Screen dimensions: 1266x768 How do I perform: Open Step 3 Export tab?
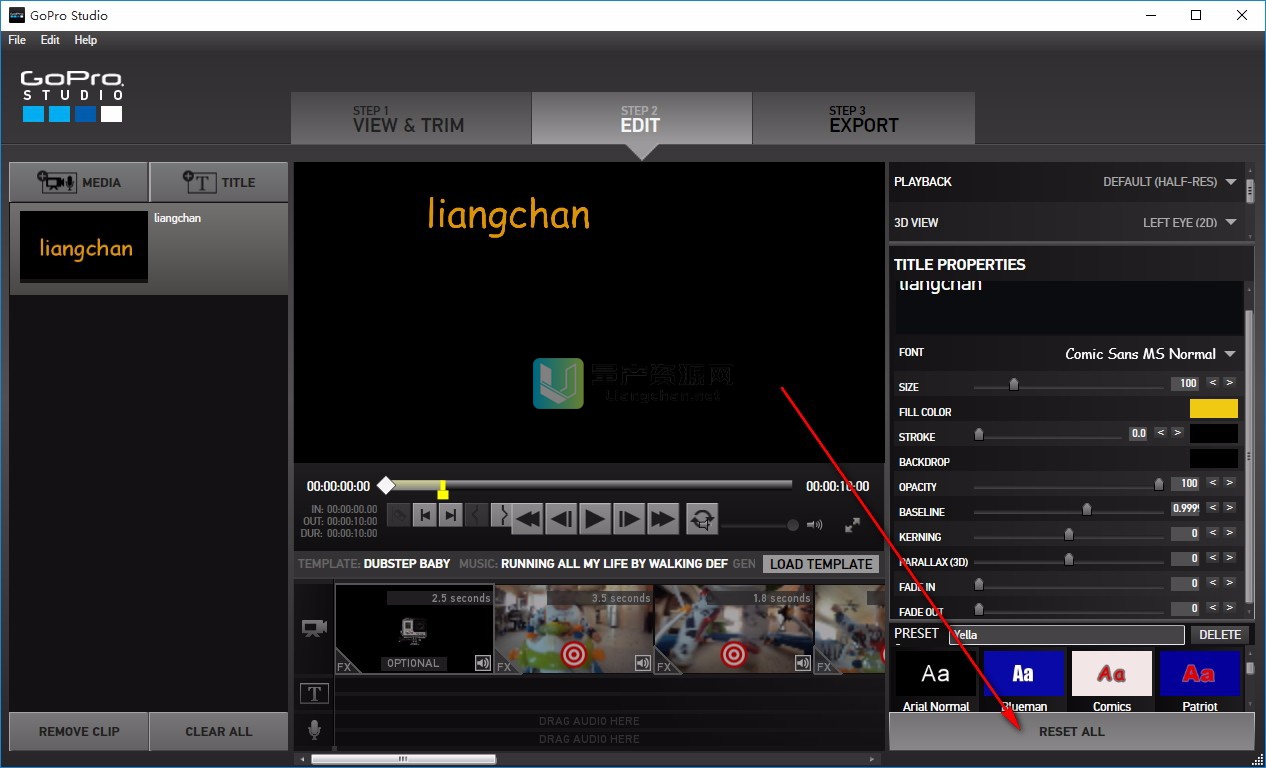click(863, 119)
